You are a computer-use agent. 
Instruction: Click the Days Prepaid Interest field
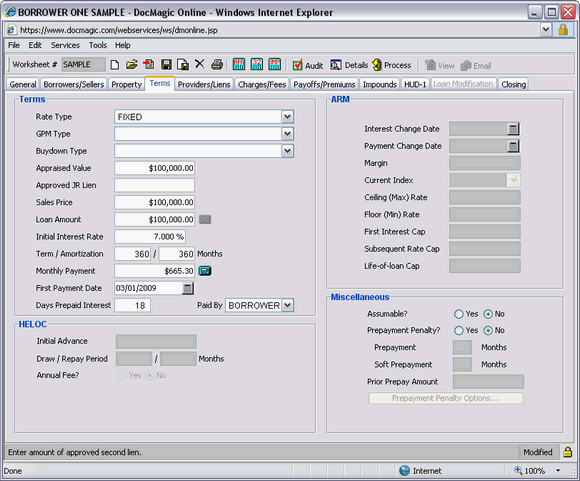pos(132,305)
